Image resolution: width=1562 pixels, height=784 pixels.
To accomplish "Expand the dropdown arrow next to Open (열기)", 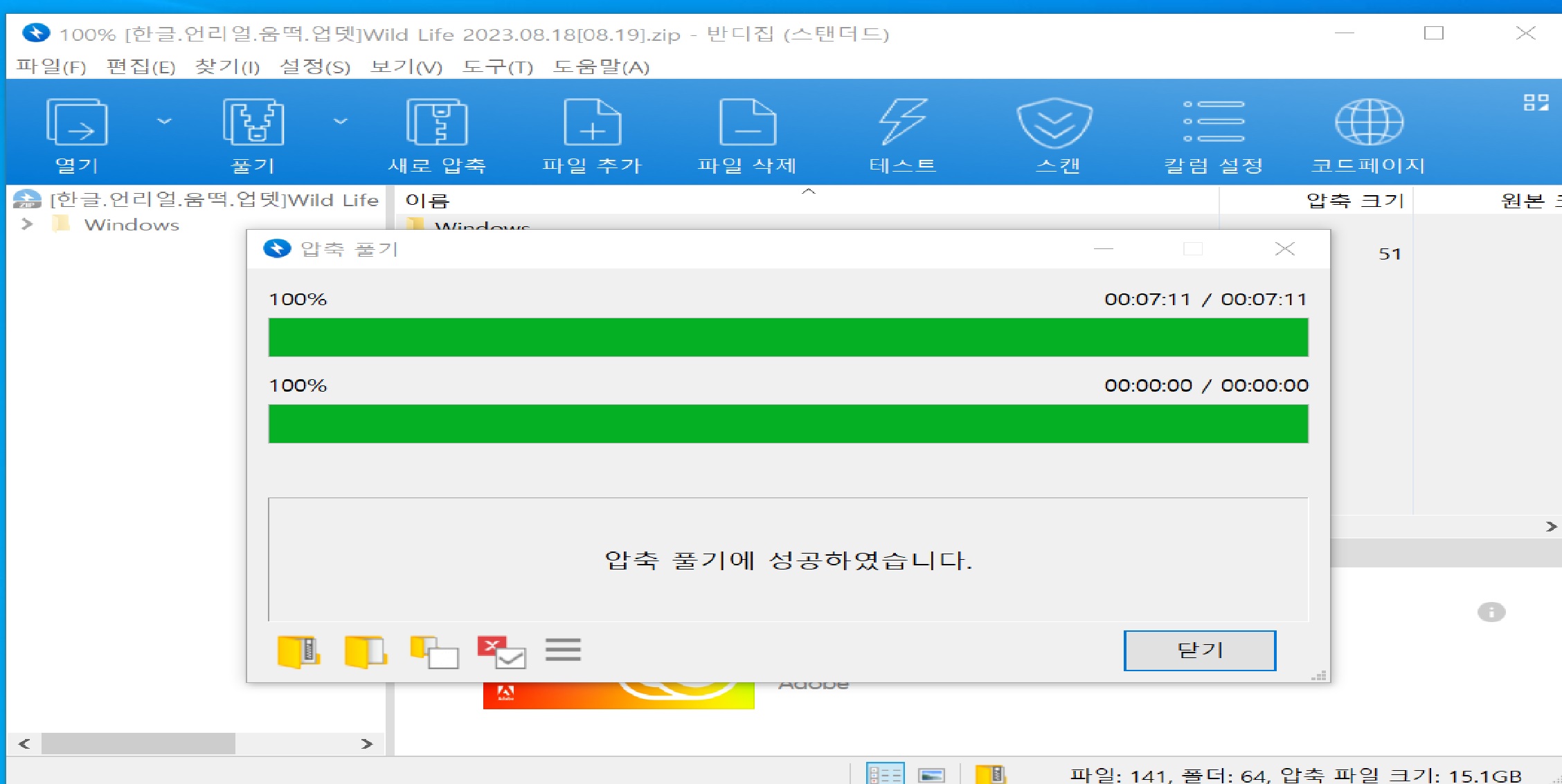I will pos(164,121).
